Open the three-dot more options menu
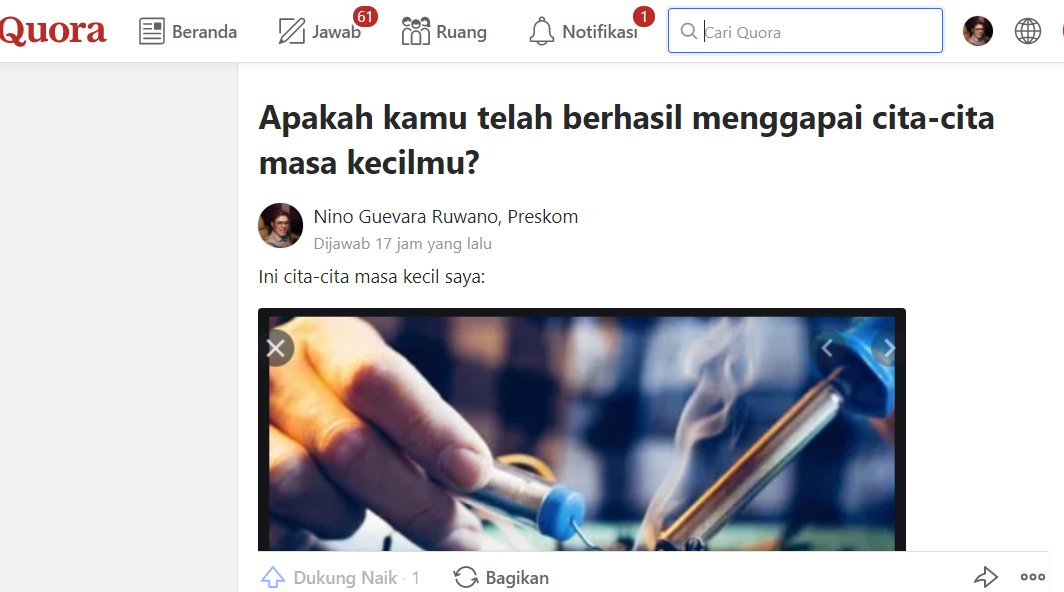This screenshot has width=1064, height=592. point(1032,577)
